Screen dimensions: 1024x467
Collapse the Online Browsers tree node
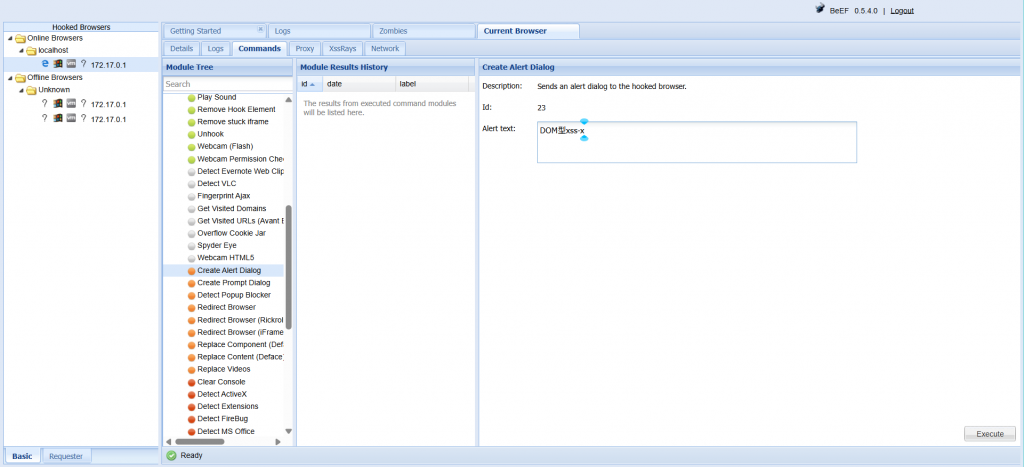9,38
